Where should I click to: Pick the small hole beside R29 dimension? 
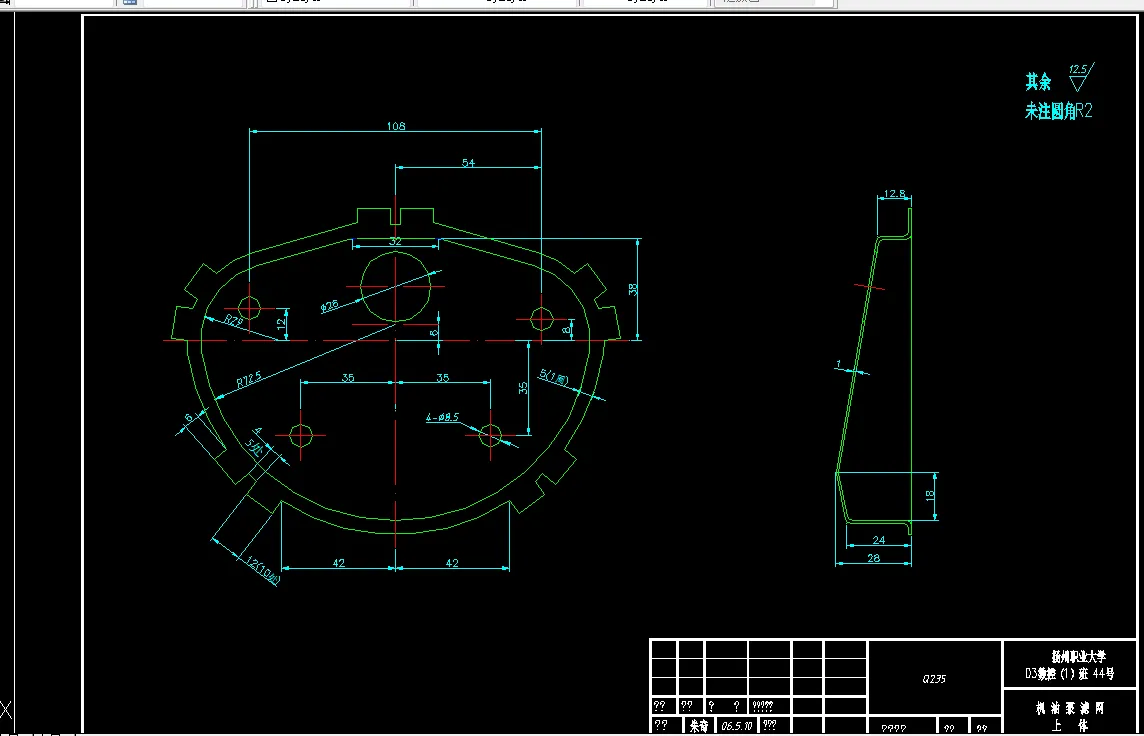point(250,308)
